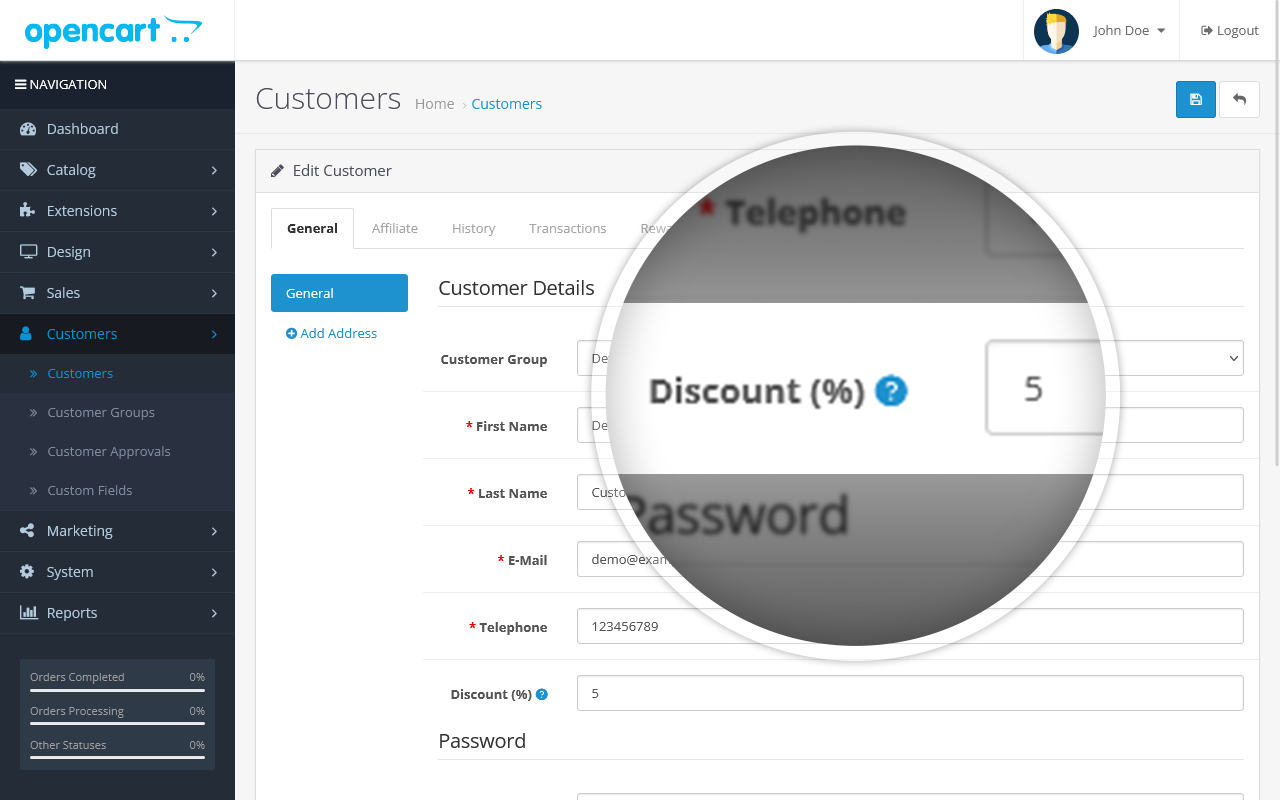Viewport: 1280px width, 800px height.
Task: Click the Discount help question-mark icon
Action: pos(542,694)
